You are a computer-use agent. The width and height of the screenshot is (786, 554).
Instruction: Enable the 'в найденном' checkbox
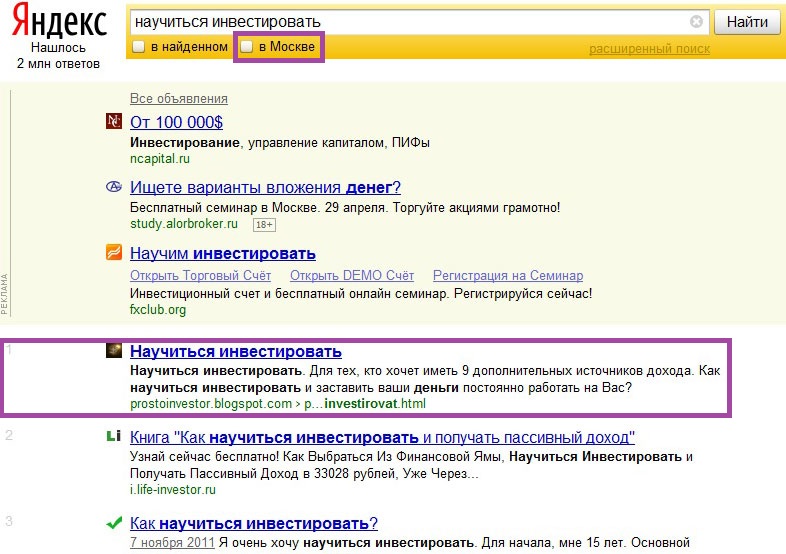138,47
